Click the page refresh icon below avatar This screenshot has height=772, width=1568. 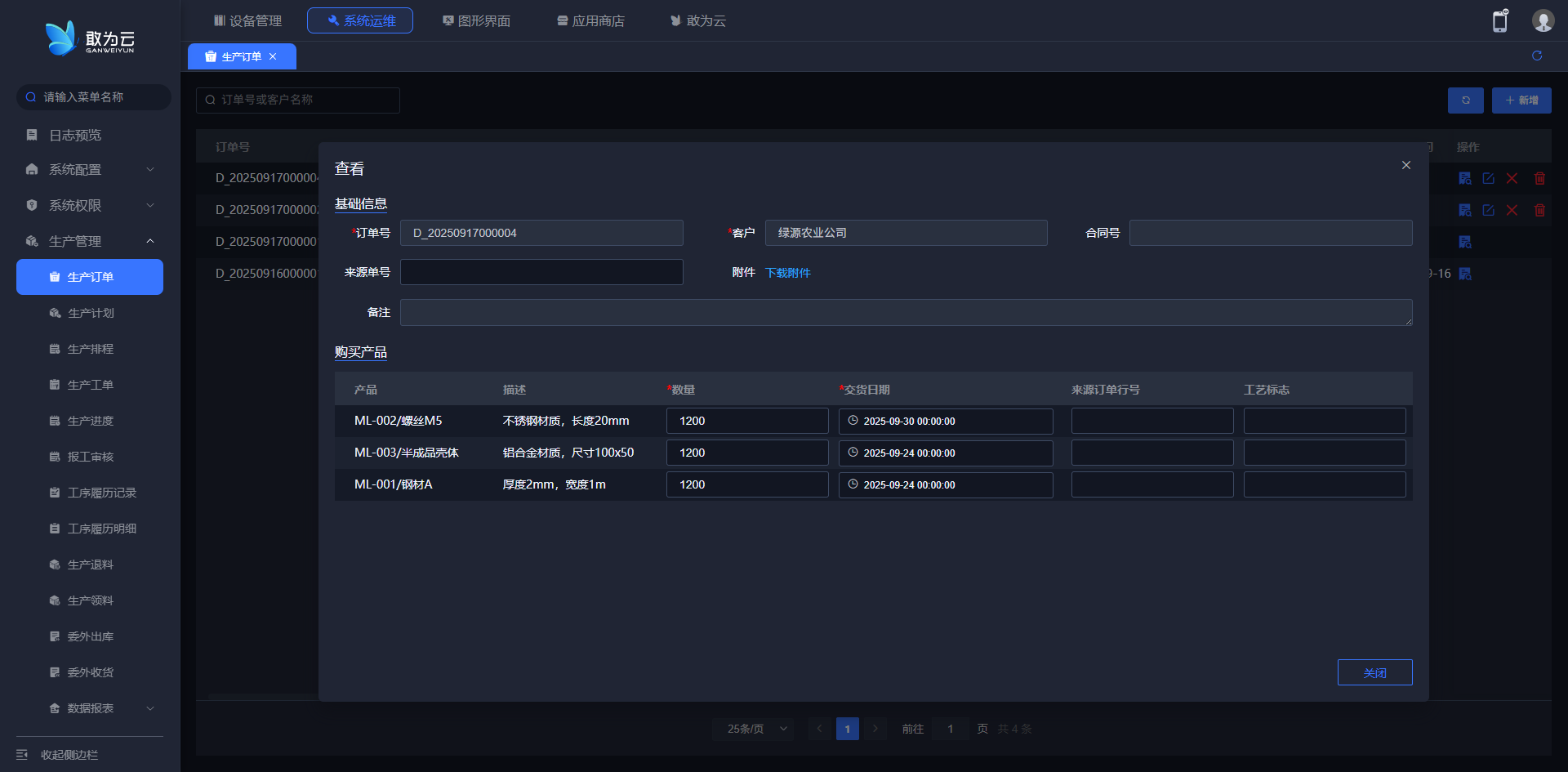(x=1537, y=56)
